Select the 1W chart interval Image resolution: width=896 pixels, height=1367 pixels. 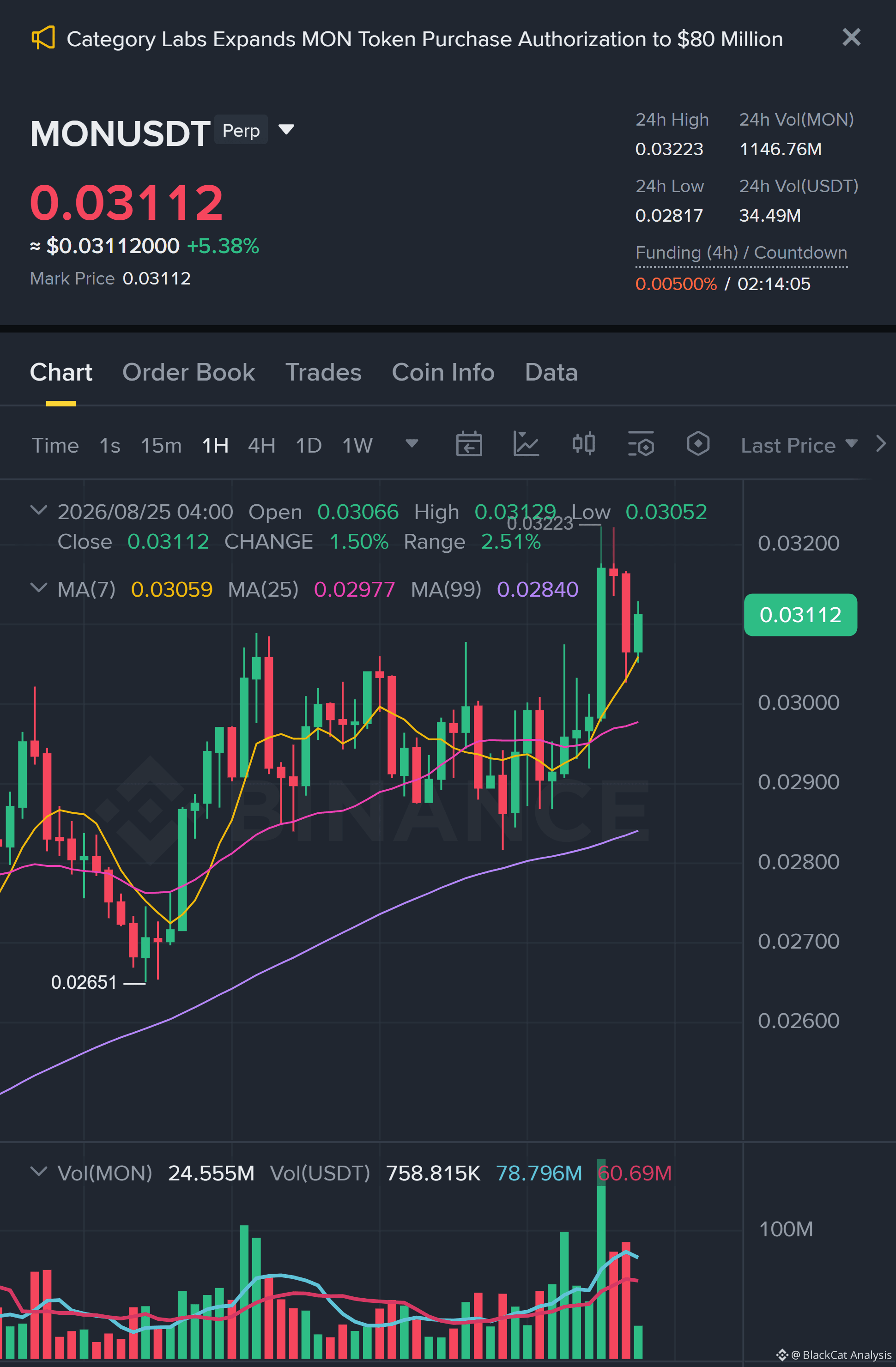(357, 445)
